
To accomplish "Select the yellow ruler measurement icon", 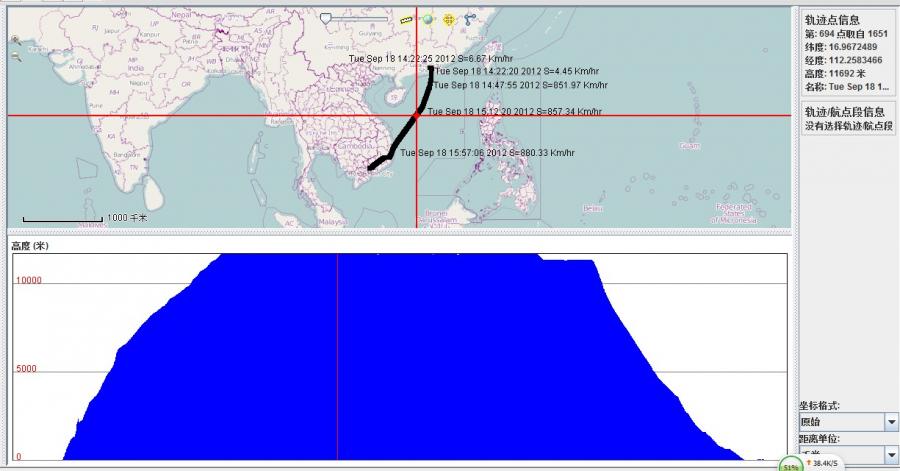I will [406, 20].
